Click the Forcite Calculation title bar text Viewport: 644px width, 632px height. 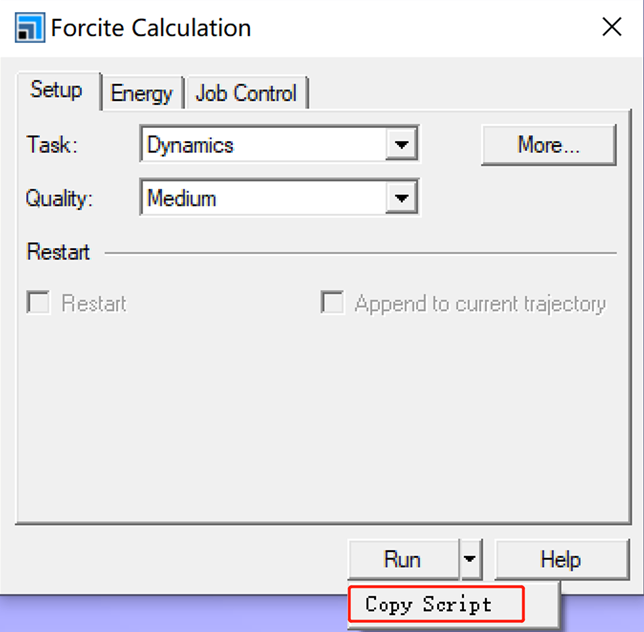click(151, 28)
